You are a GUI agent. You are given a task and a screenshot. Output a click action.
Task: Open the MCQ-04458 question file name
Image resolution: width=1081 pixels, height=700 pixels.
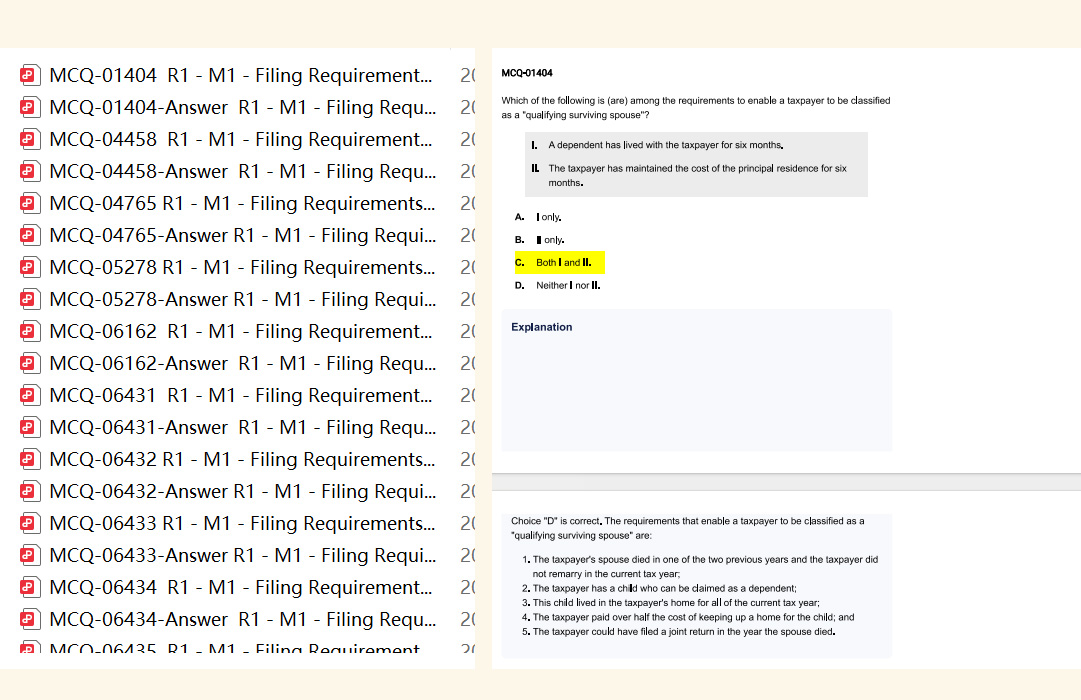coord(240,140)
